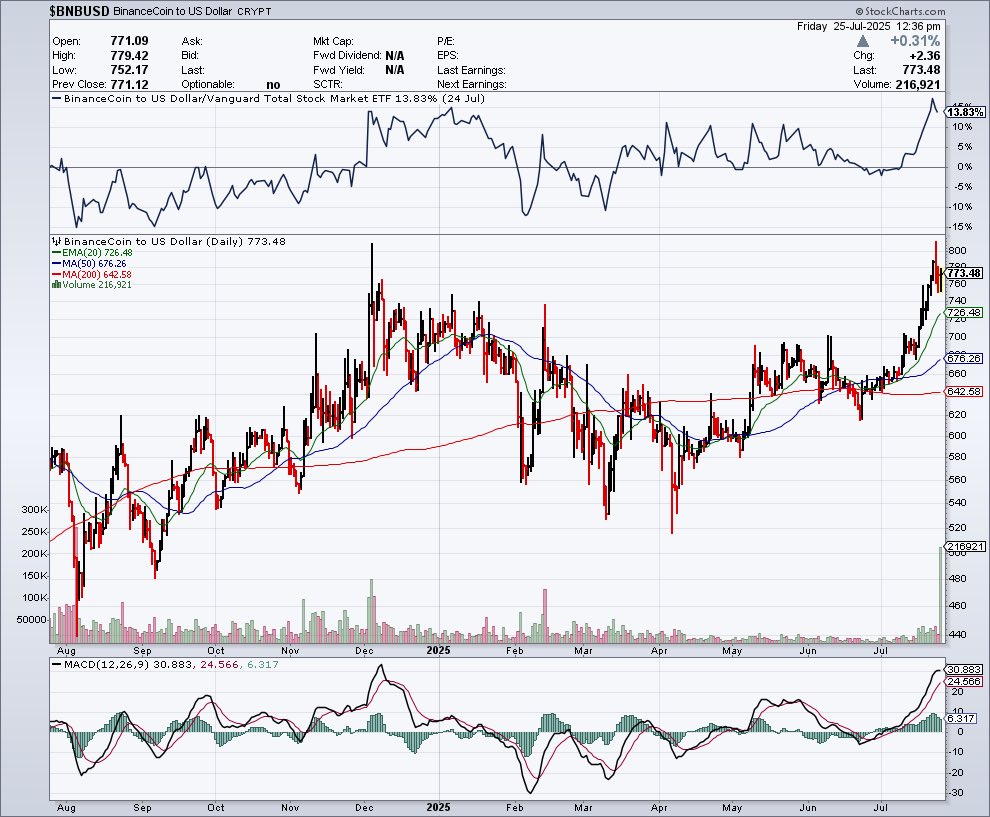Click the BinanceCoin to US Dollar (Daily) chart title
Image resolution: width=990 pixels, height=817 pixels.
click(x=175, y=241)
